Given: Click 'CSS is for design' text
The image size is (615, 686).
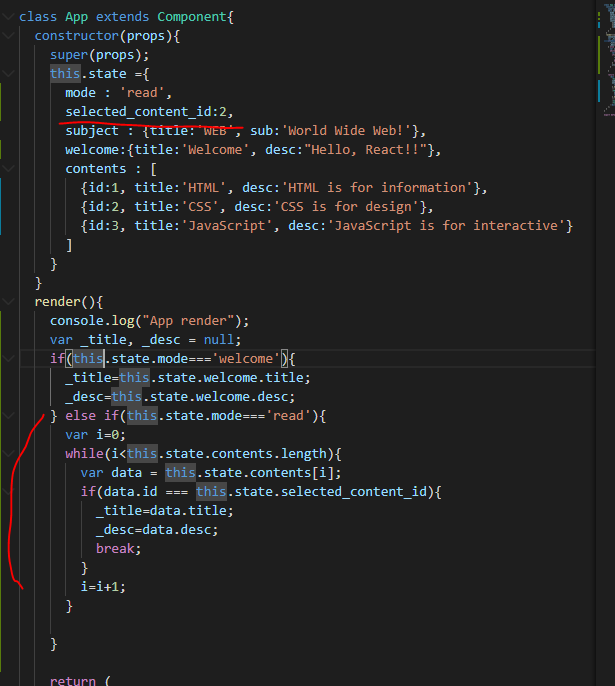Looking at the screenshot, I should point(346,206).
